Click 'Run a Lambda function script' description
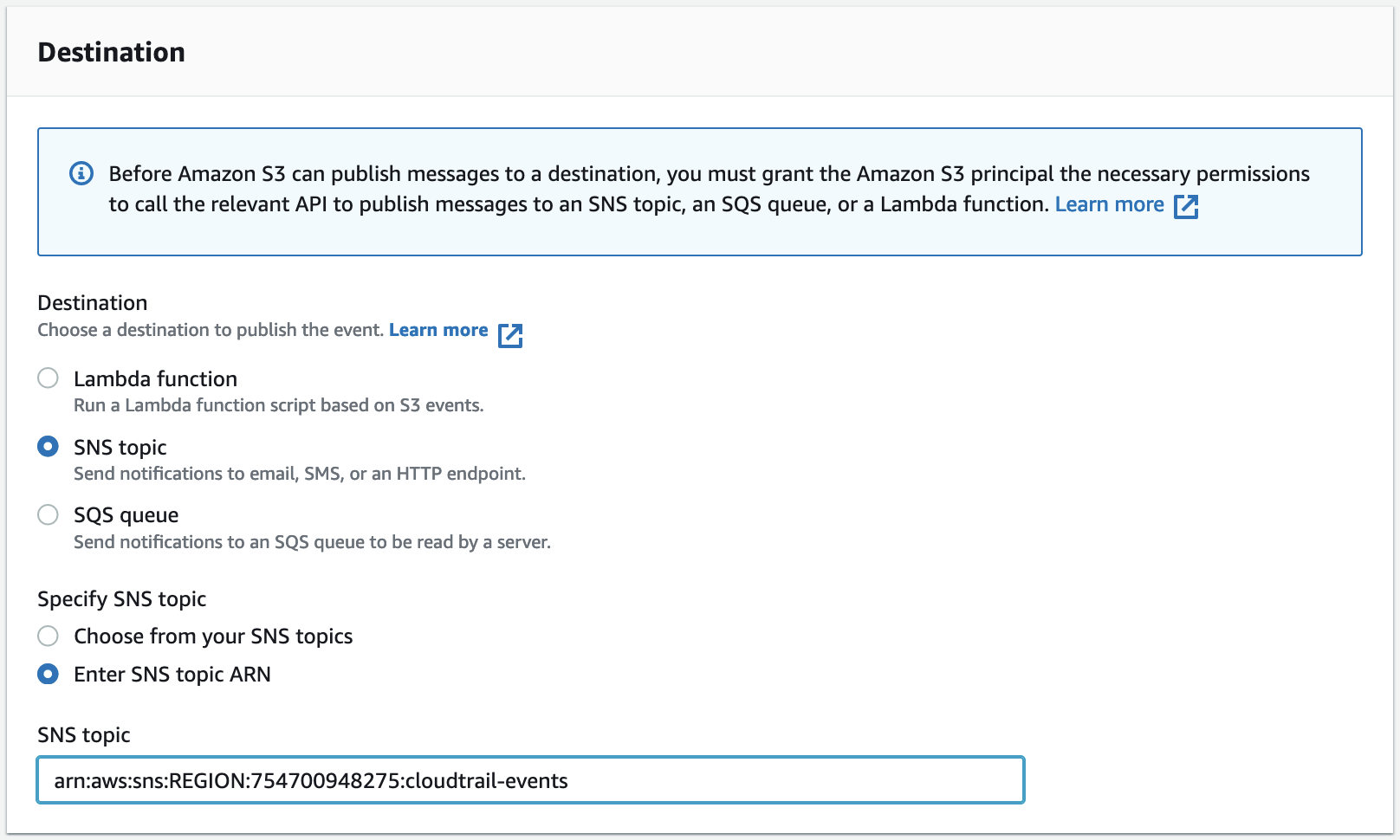The width and height of the screenshot is (1400, 840). point(279,405)
